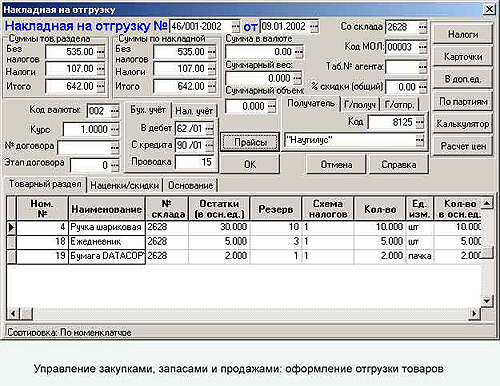Click ellipsis button beside Таб.№ агента field
Screen dimensions: 500x386
[422, 67]
